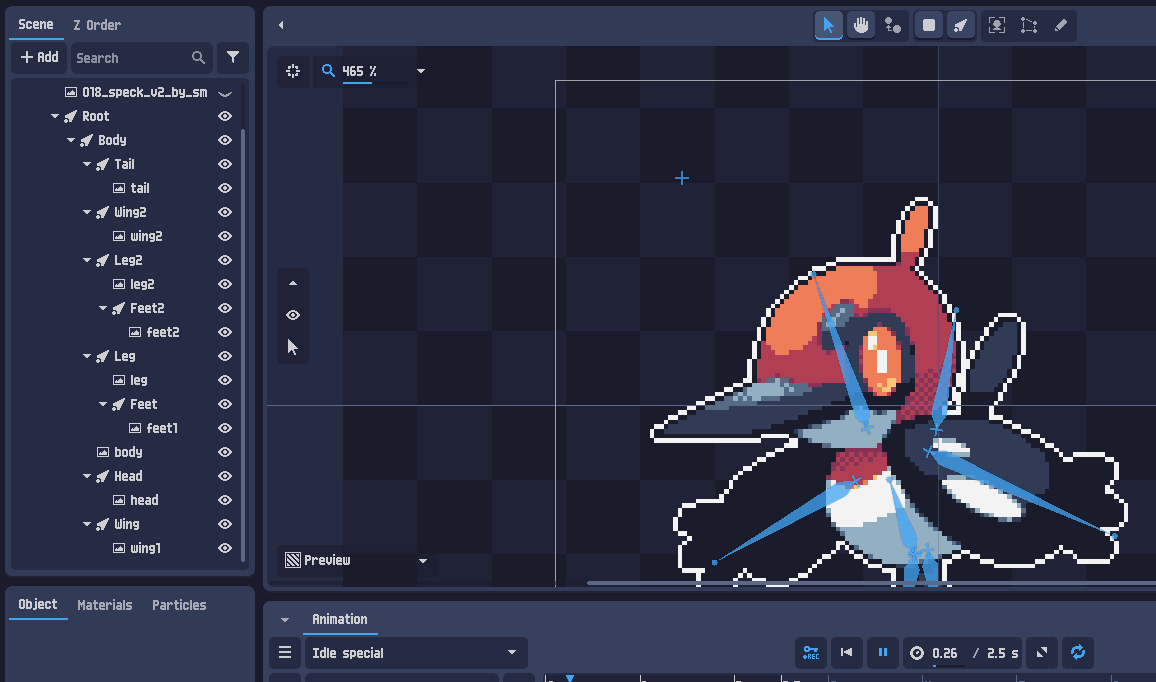Viewport: 1156px width, 682px height.
Task: Toggle visibility of feet2 sprite
Action: pos(225,332)
